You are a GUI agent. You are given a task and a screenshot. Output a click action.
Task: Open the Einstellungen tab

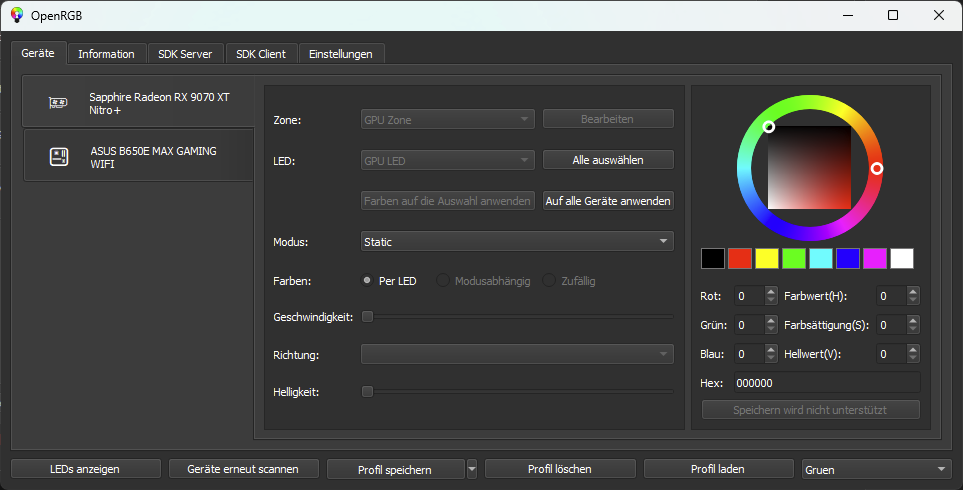pyautogui.click(x=341, y=54)
